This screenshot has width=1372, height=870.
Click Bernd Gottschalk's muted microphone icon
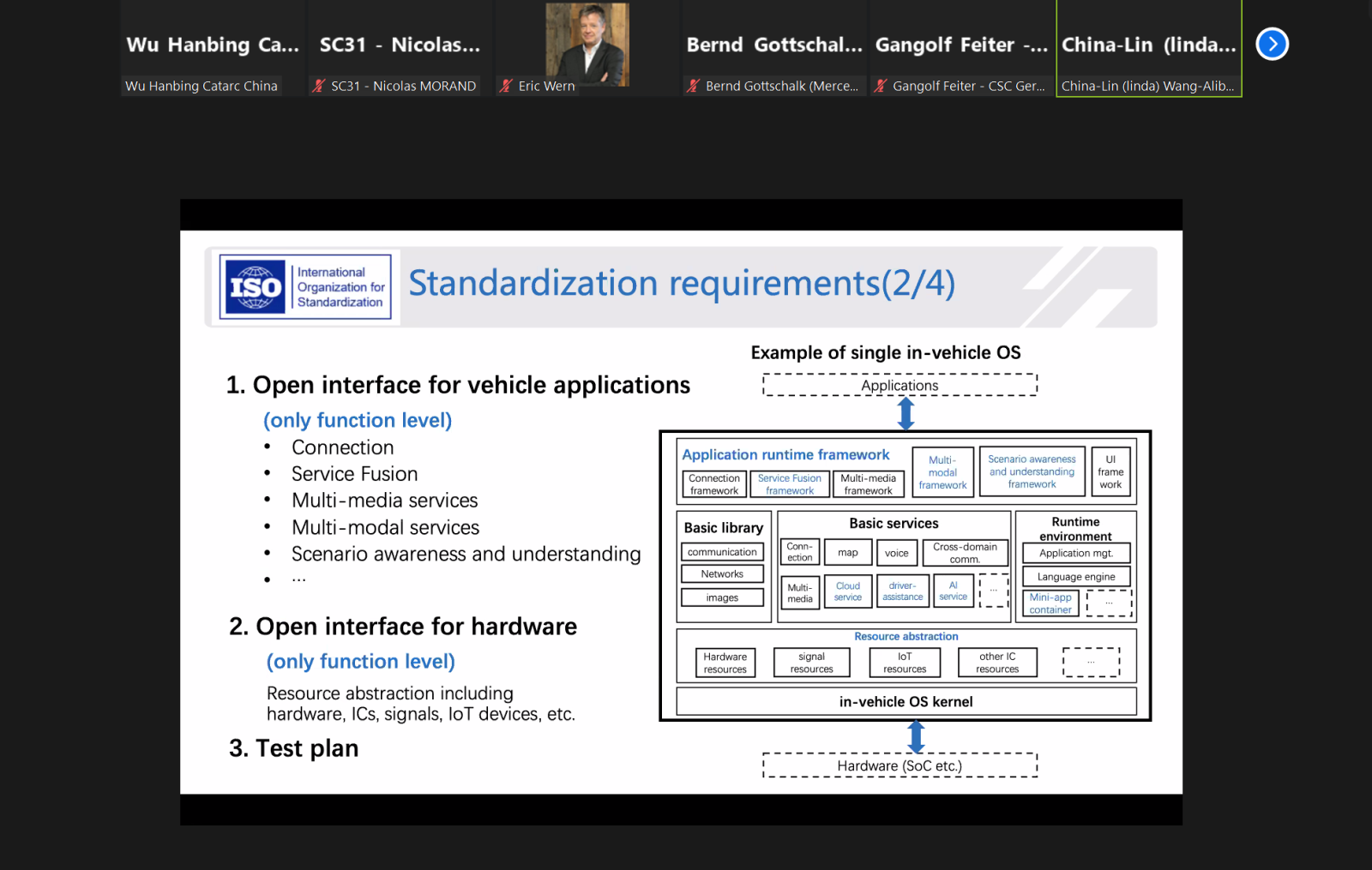[x=693, y=86]
